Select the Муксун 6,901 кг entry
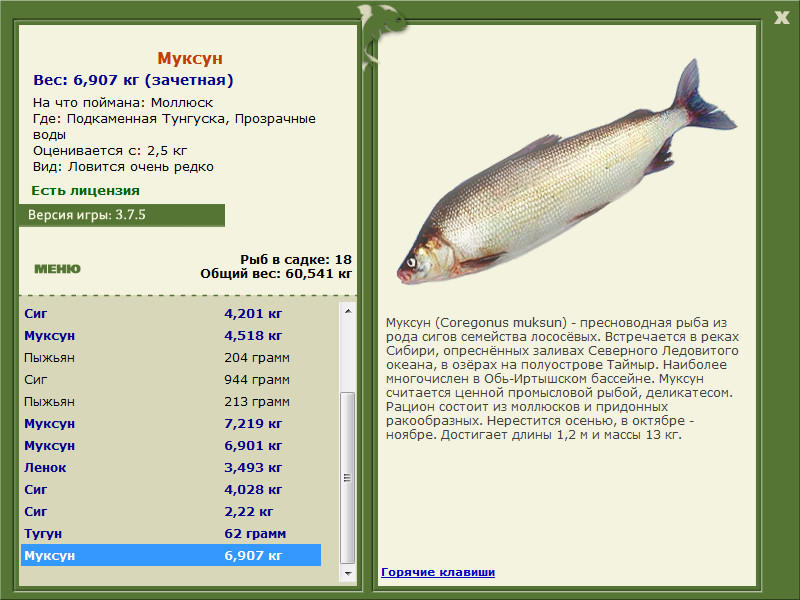This screenshot has width=800, height=600. [171, 445]
